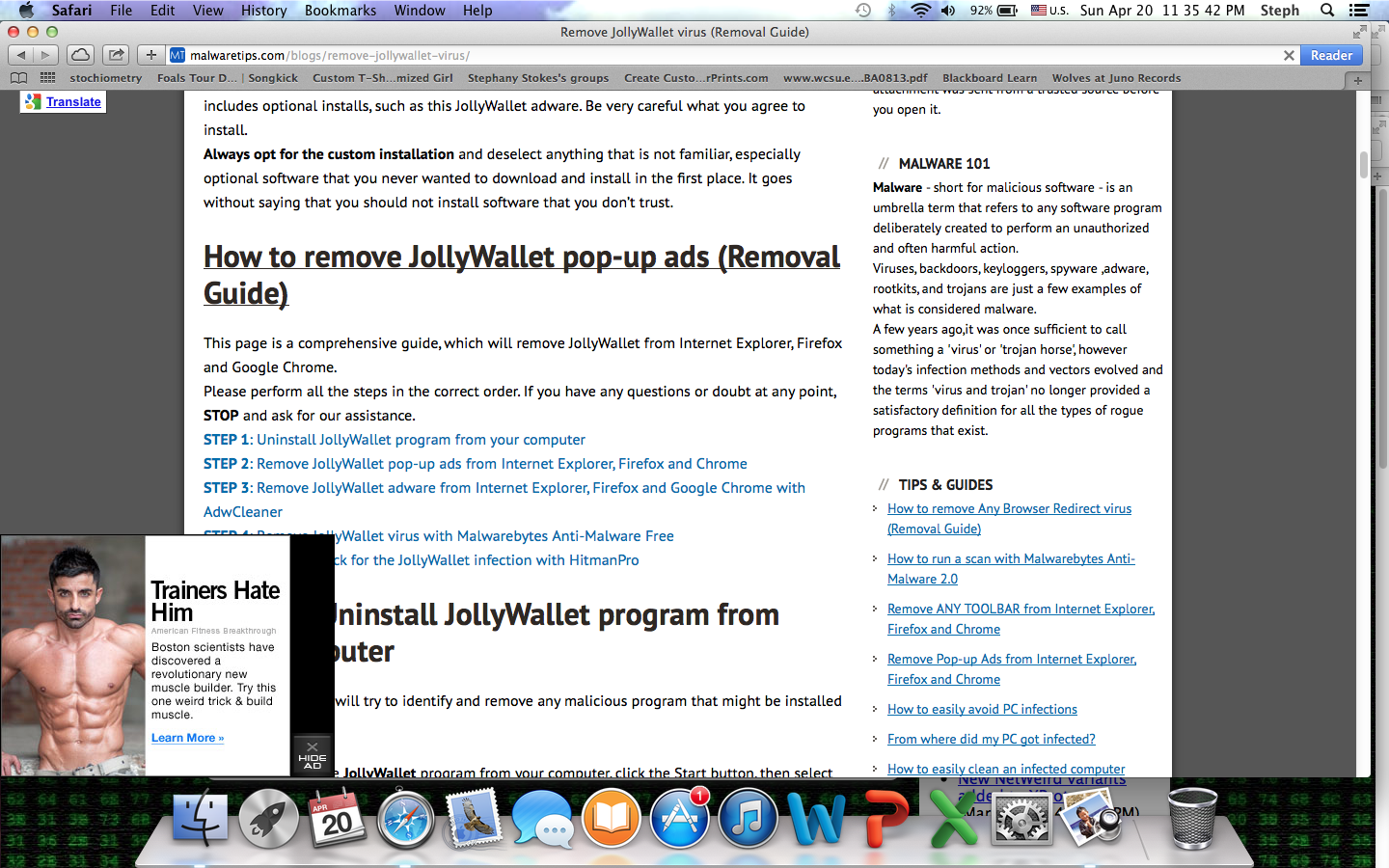Open the Bookmarks menu
This screenshot has height=868, width=1389.
coord(340,11)
